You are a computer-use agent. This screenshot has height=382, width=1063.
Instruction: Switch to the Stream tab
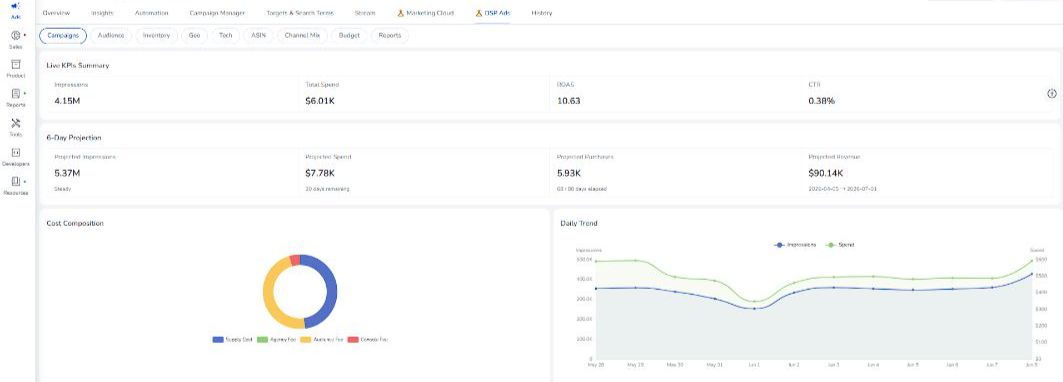tap(365, 13)
